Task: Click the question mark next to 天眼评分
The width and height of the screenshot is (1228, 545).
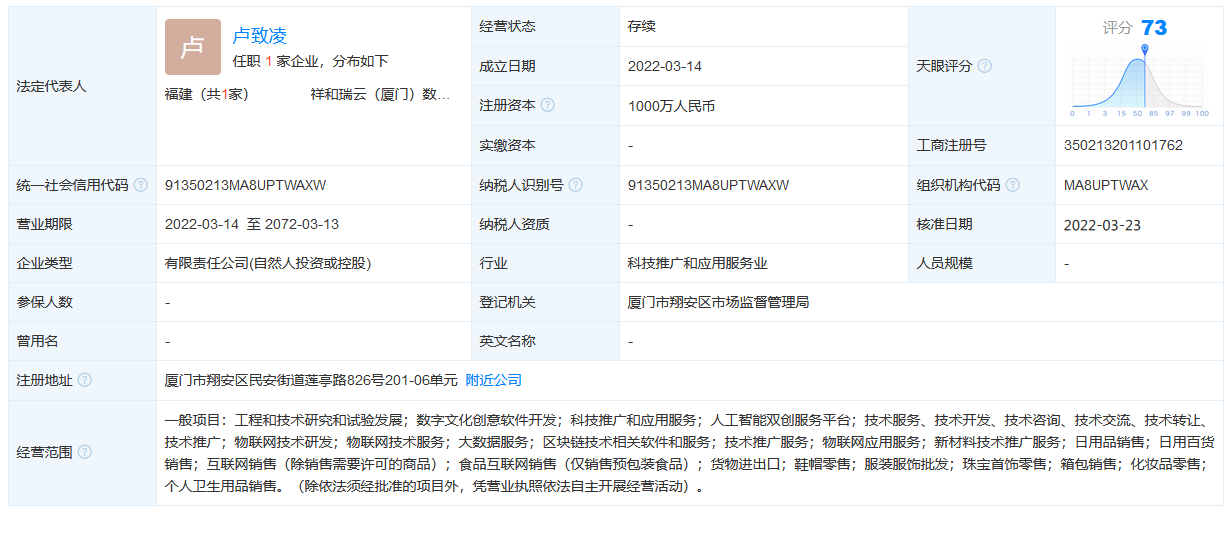Action: (984, 66)
